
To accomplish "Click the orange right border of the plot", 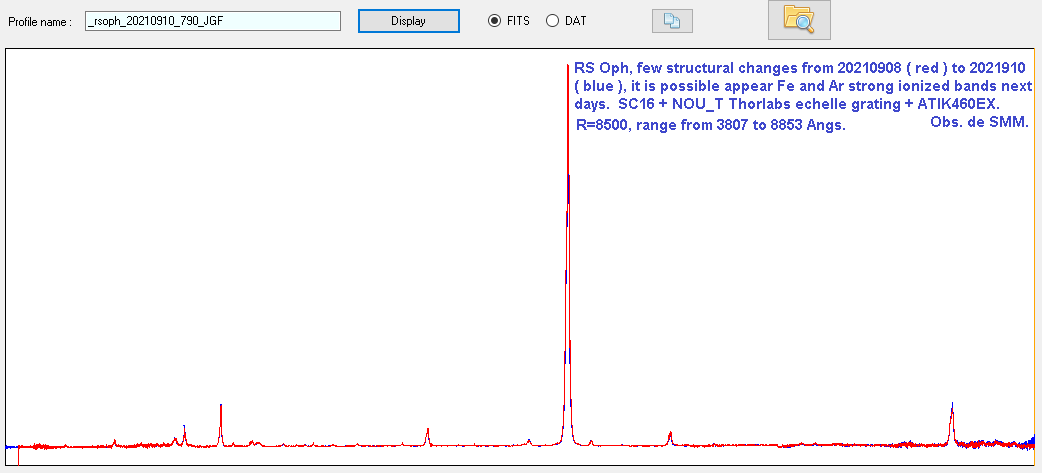I will 1034,250.
